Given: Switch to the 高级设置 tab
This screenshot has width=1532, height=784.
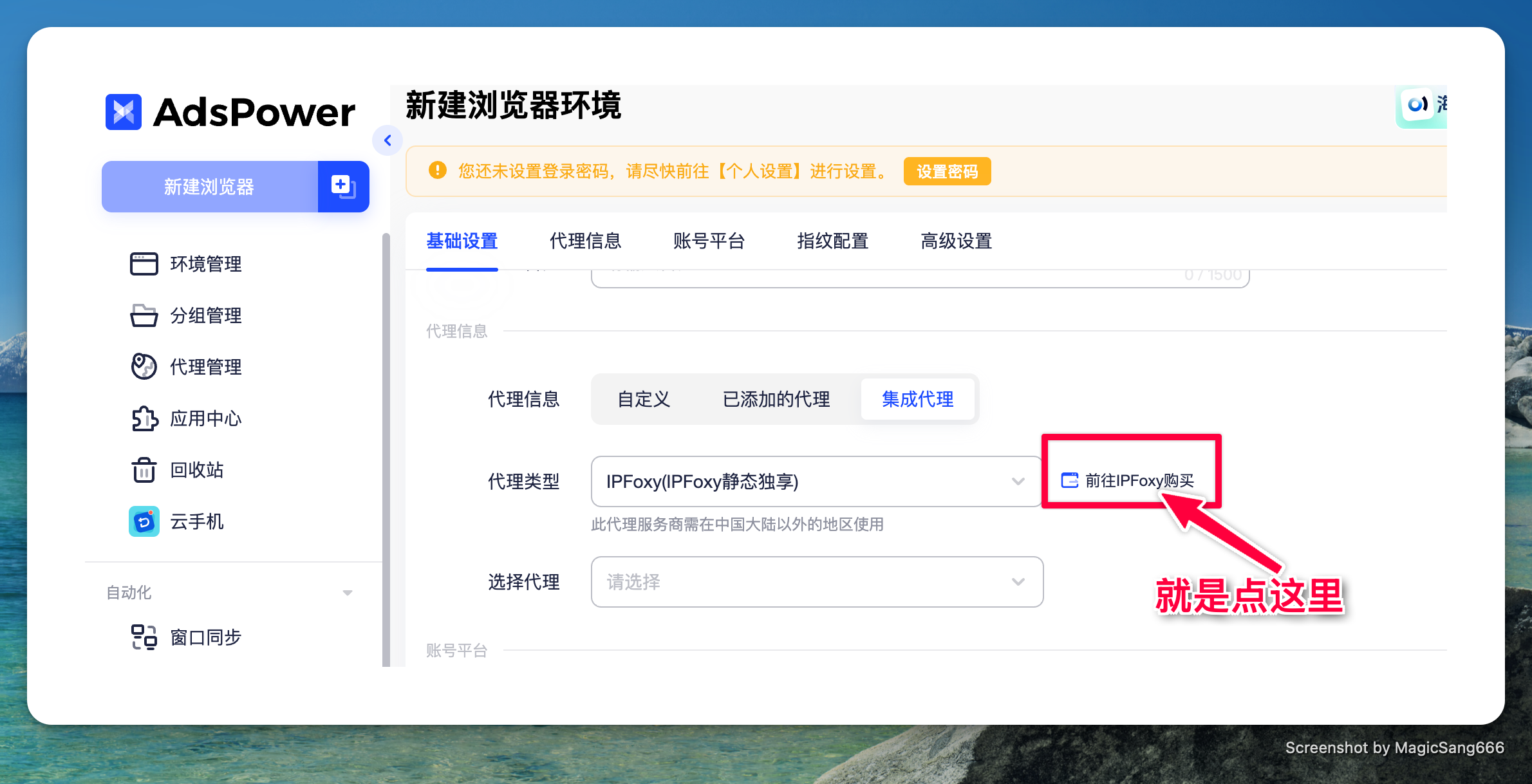Looking at the screenshot, I should (956, 241).
